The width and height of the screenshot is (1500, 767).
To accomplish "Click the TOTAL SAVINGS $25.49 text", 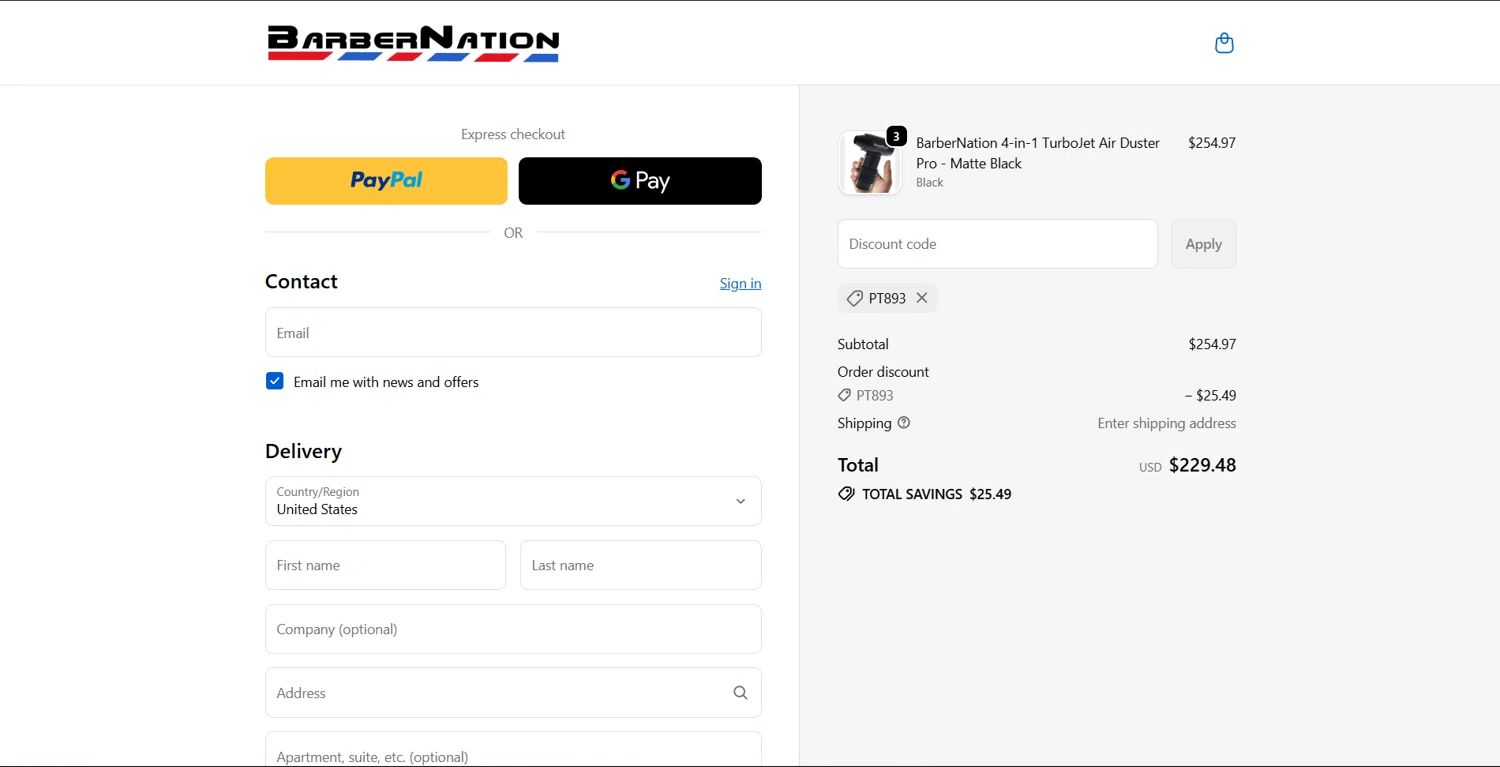I will (x=937, y=494).
